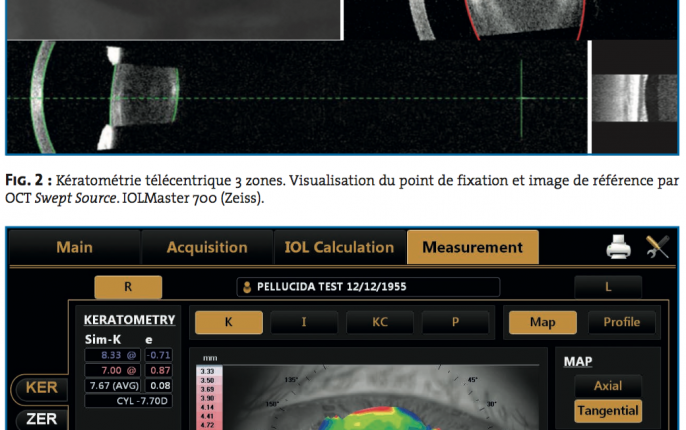Click the 7.67 (AVG) value
This screenshot has height=430, width=686.
[x=112, y=386]
